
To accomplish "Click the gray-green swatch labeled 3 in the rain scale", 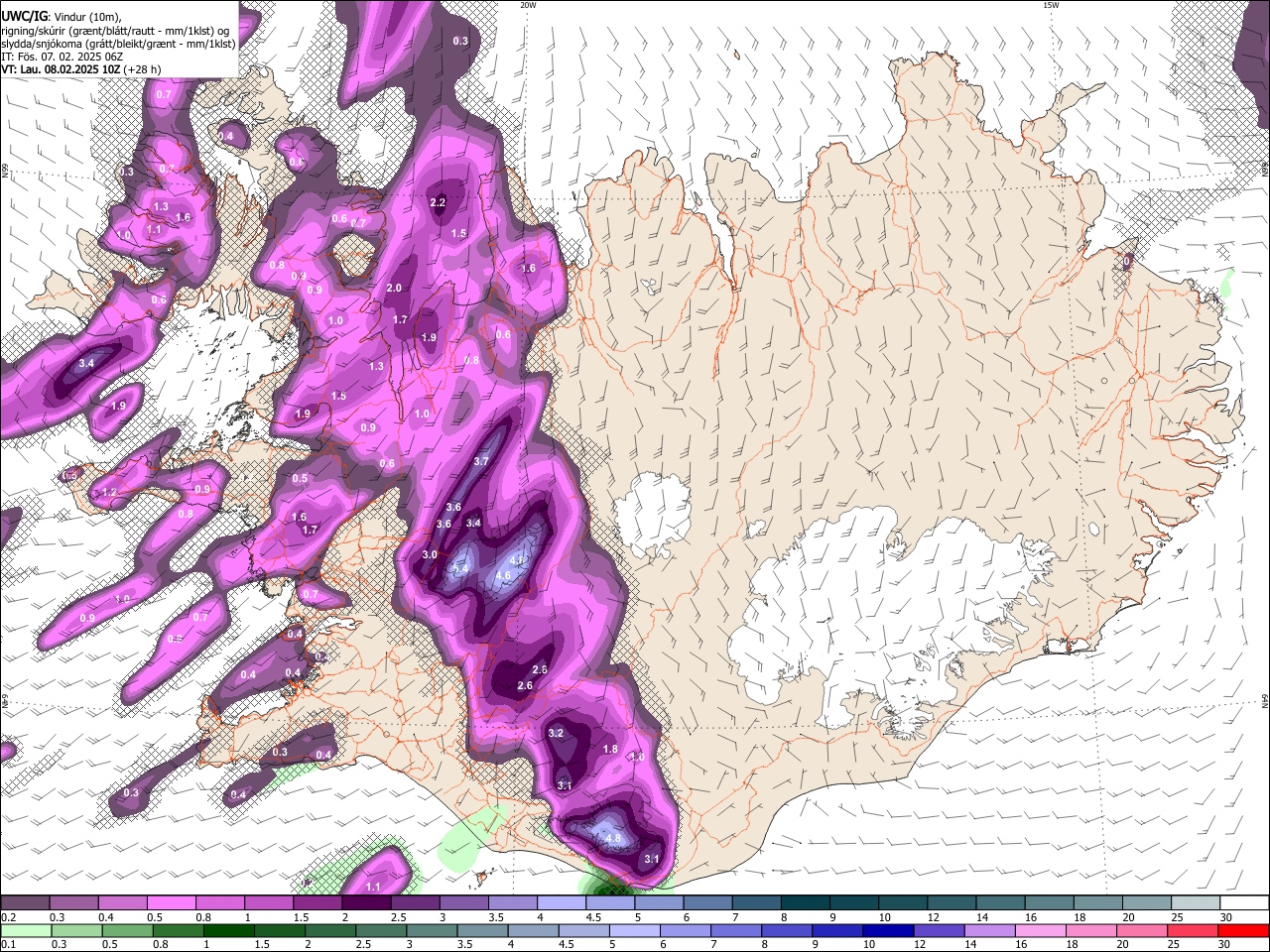I will click(432, 930).
